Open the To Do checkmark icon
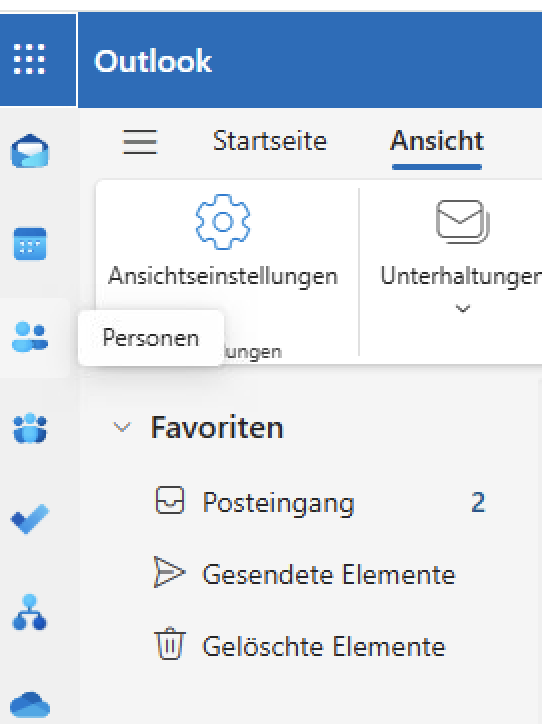Image resolution: width=542 pixels, height=724 pixels. pyautogui.click(x=30, y=519)
